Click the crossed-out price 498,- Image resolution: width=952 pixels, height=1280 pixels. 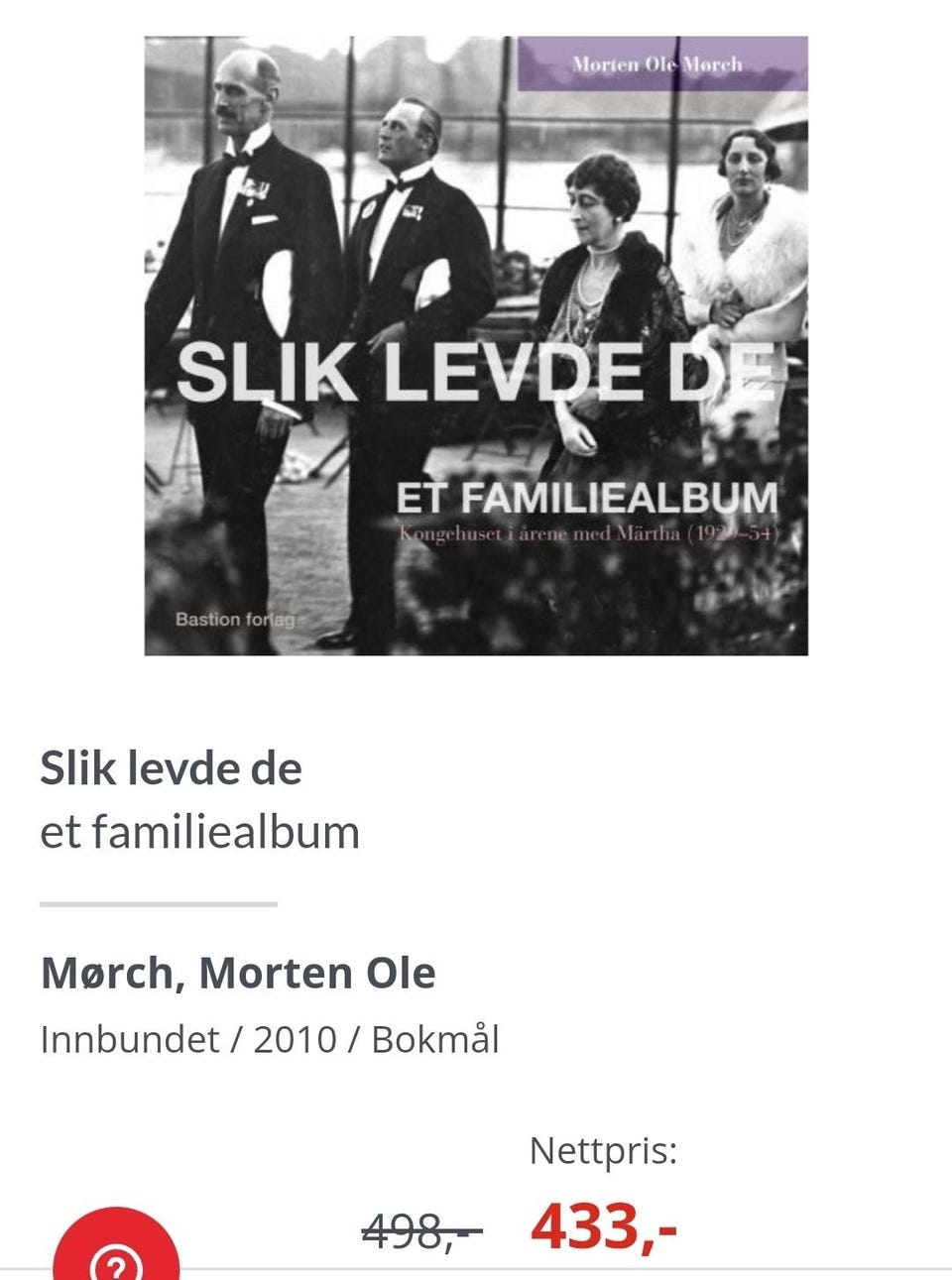(x=421, y=1232)
